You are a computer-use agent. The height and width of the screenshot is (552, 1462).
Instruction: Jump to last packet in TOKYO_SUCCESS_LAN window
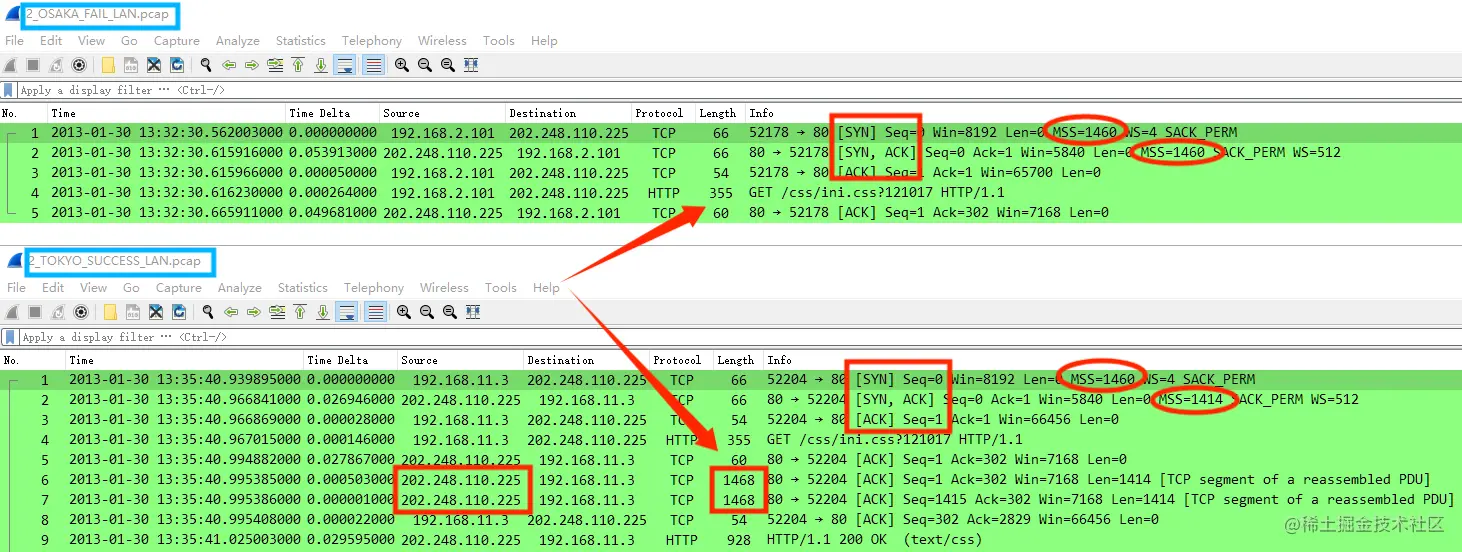323,312
